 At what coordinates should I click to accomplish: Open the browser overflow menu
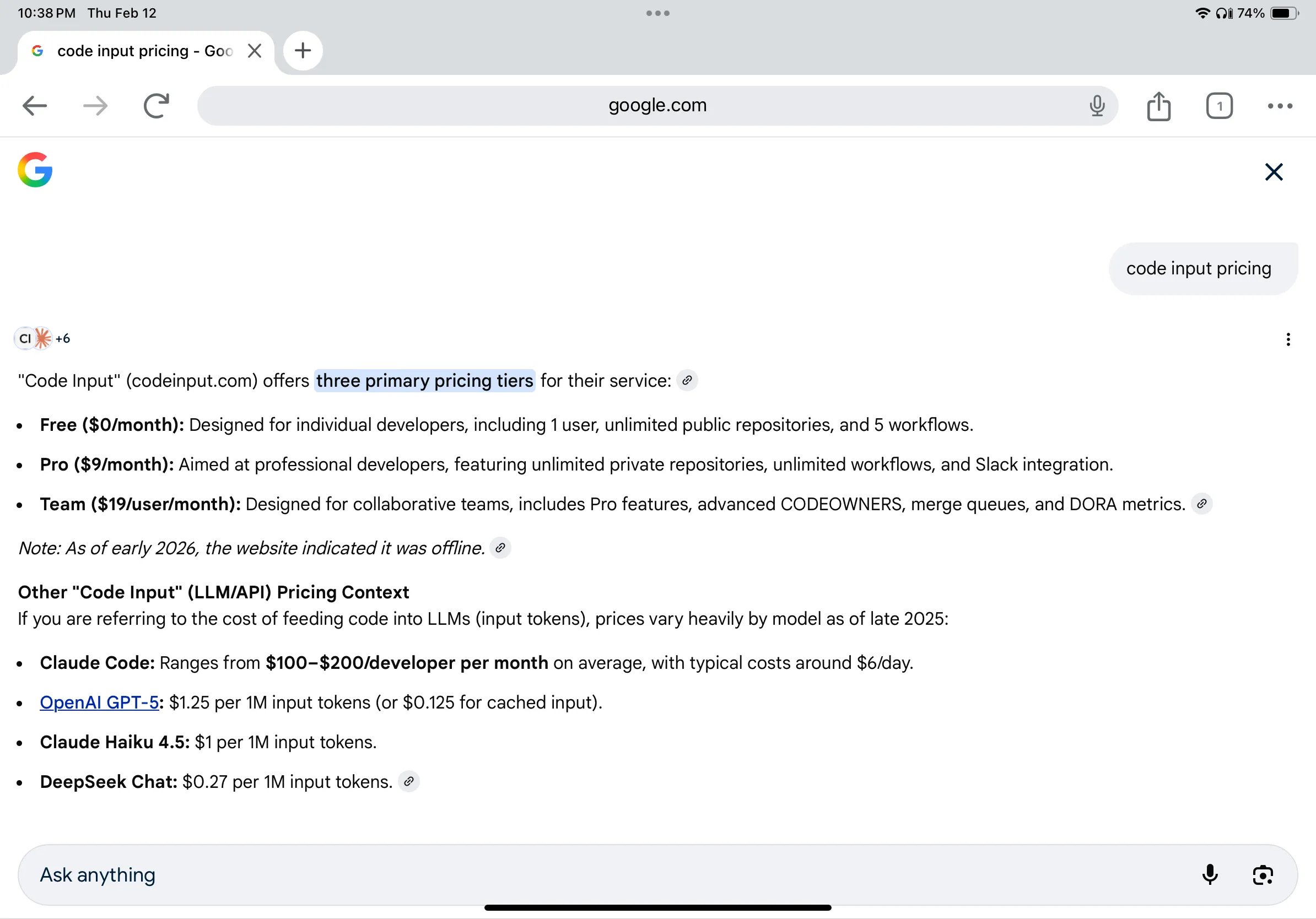click(1279, 105)
